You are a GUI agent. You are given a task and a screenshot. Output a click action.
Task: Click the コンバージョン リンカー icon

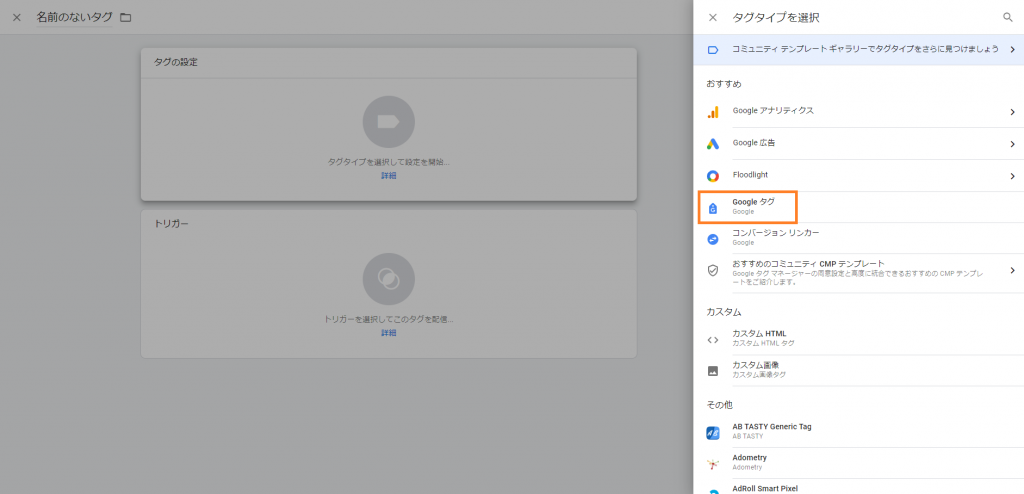pyautogui.click(x=713, y=239)
